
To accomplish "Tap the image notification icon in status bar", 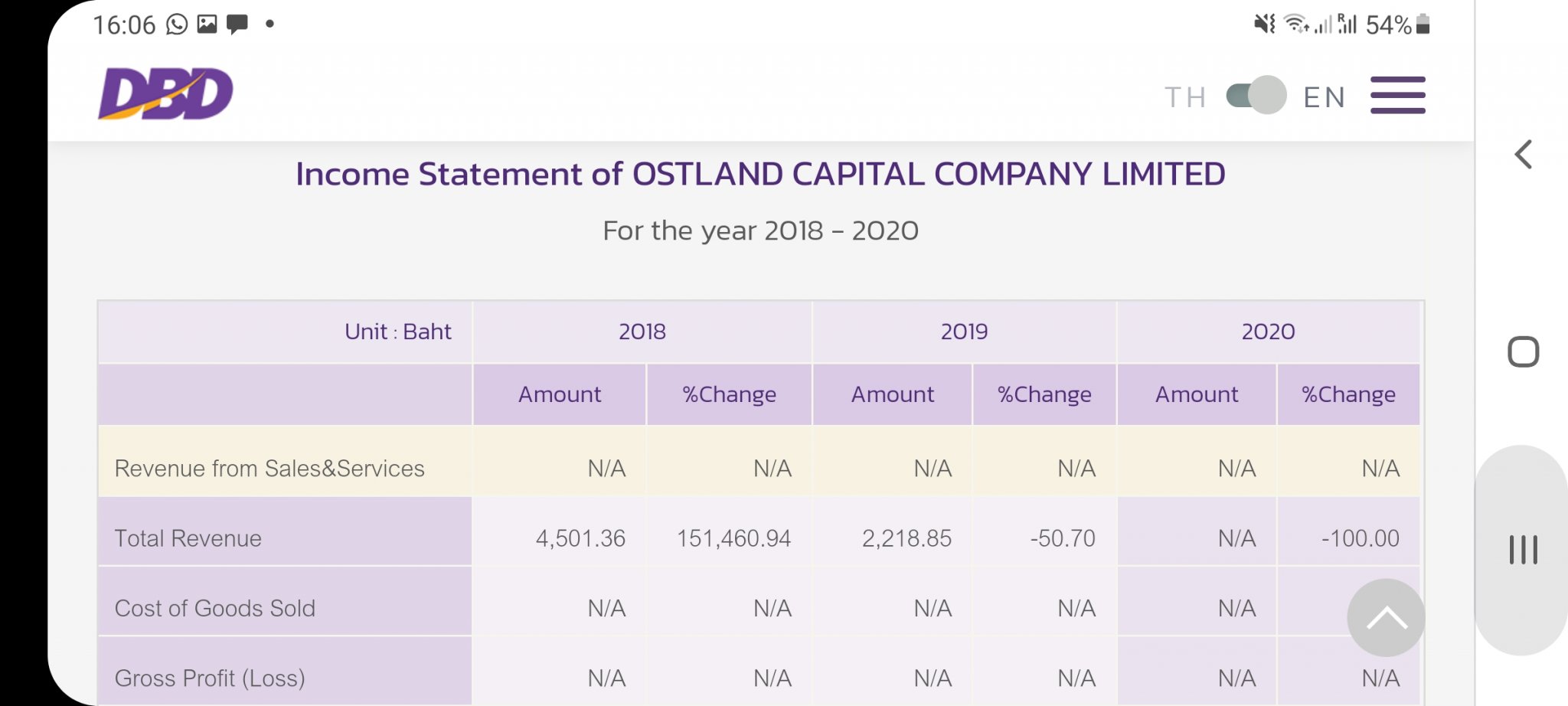I will [x=207, y=24].
